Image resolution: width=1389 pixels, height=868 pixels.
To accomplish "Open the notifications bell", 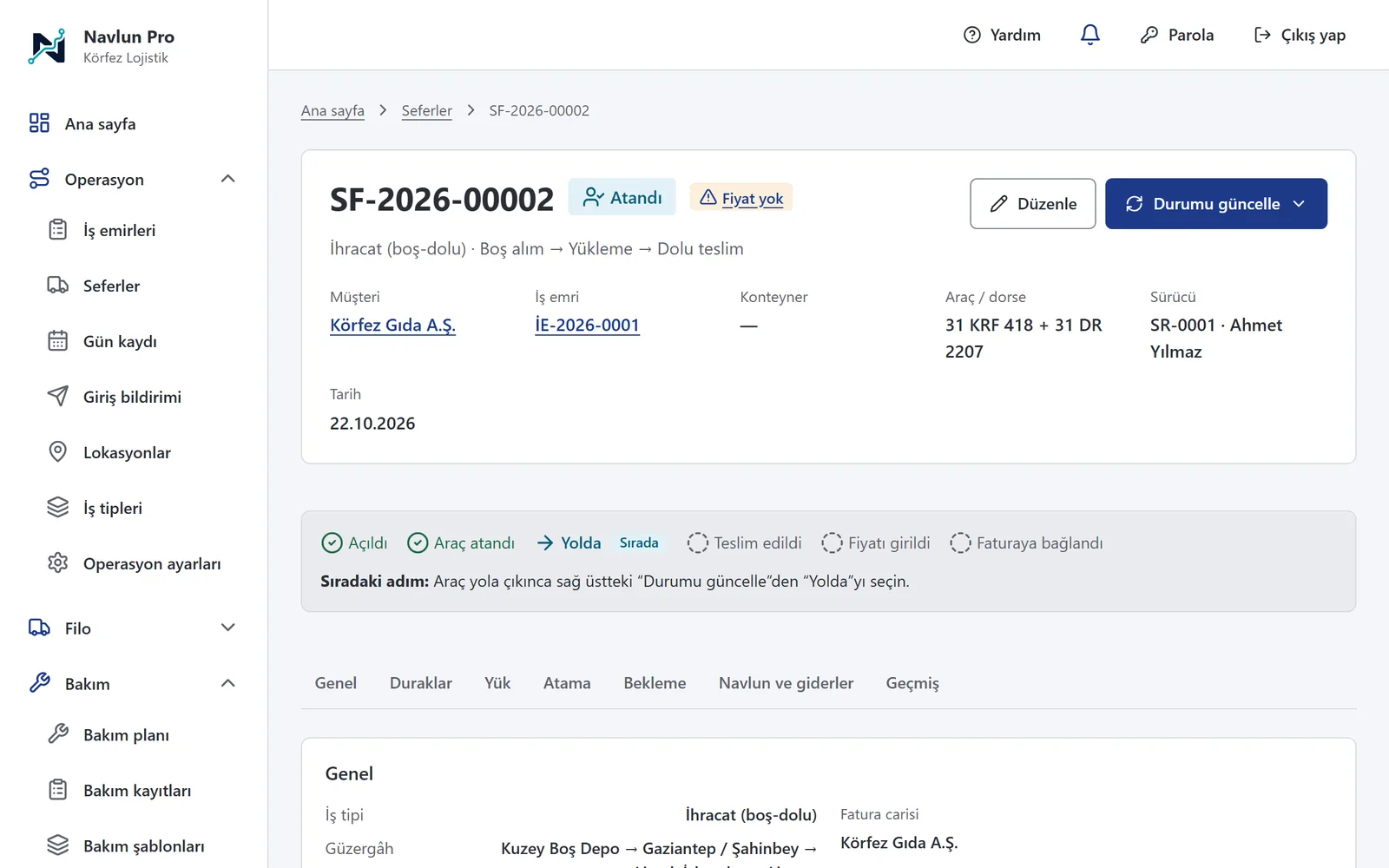I will [1090, 35].
